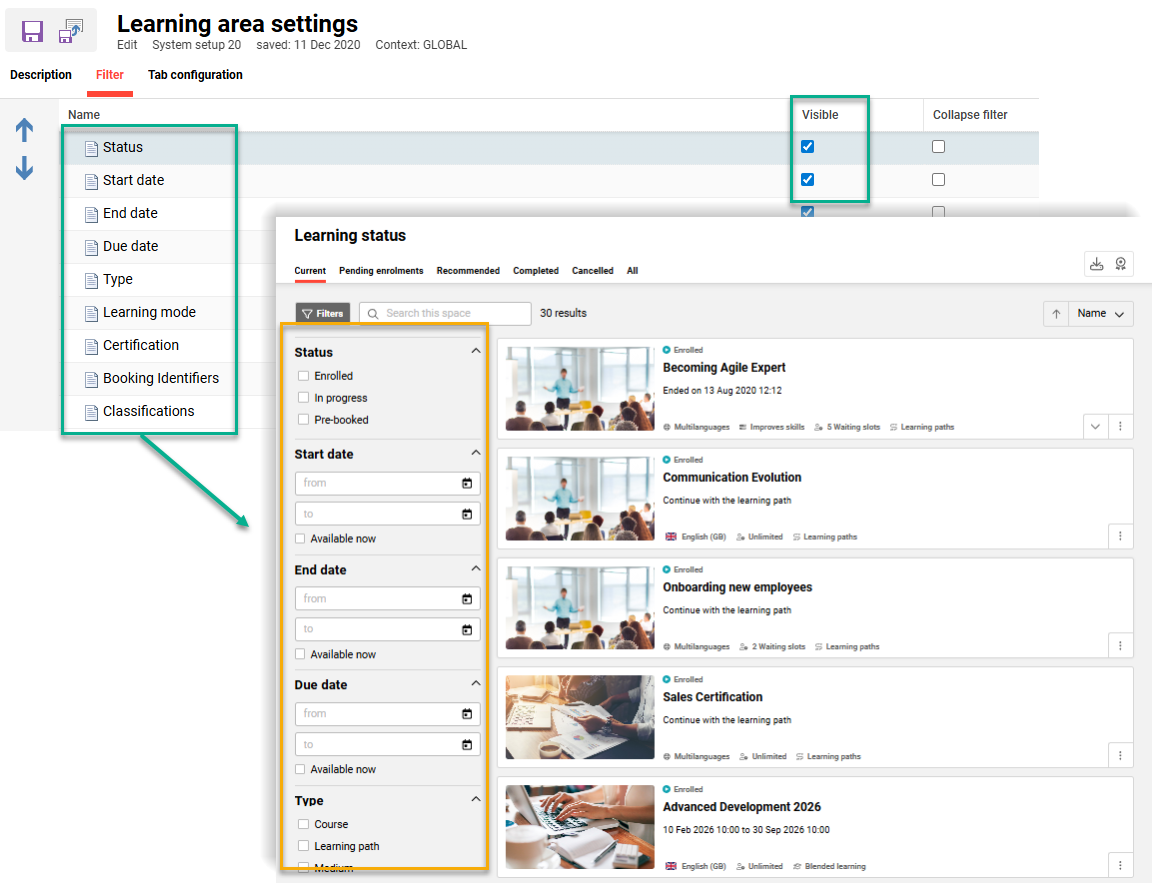This screenshot has height=883, width=1152.
Task: Move a filter up with the blue arrow
Action: point(24,129)
